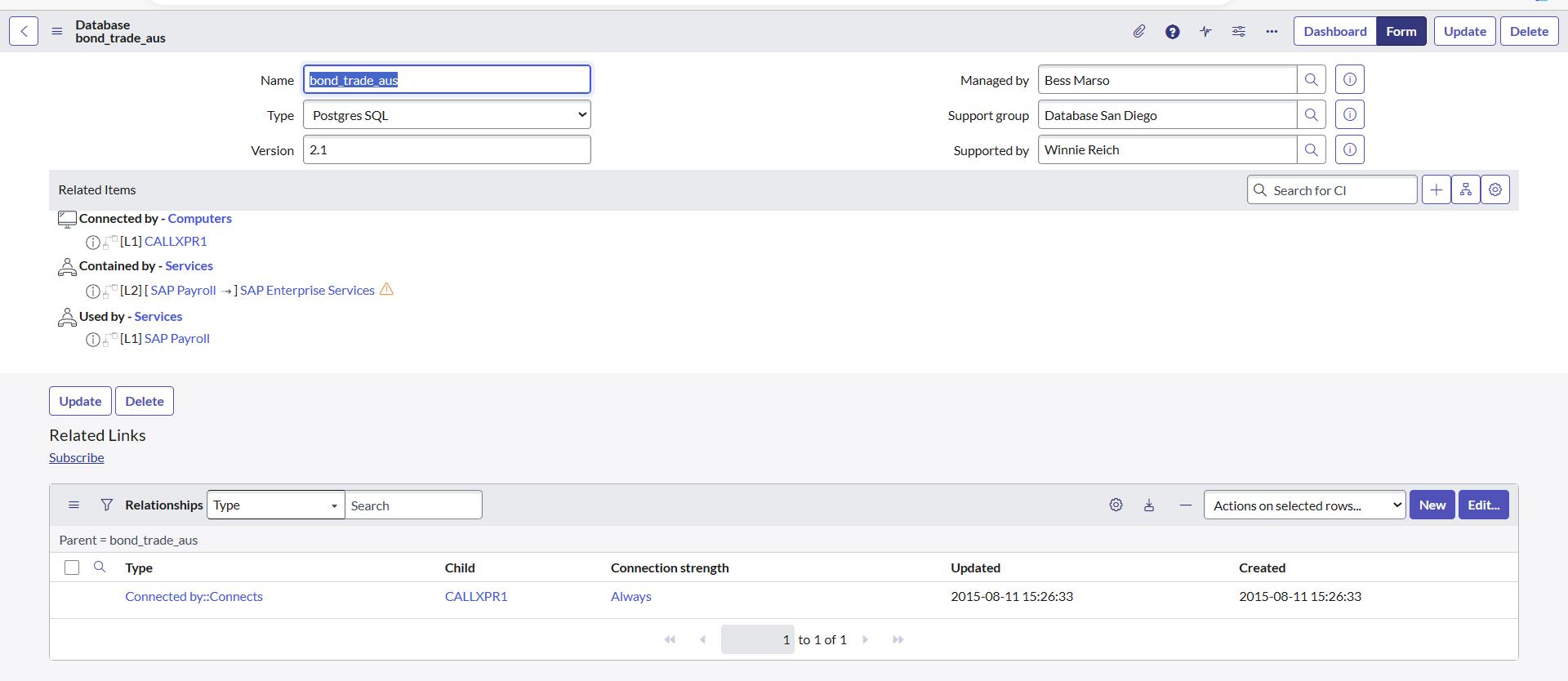Focus the Managed by field
The width and height of the screenshot is (1568, 681).
click(x=1167, y=80)
